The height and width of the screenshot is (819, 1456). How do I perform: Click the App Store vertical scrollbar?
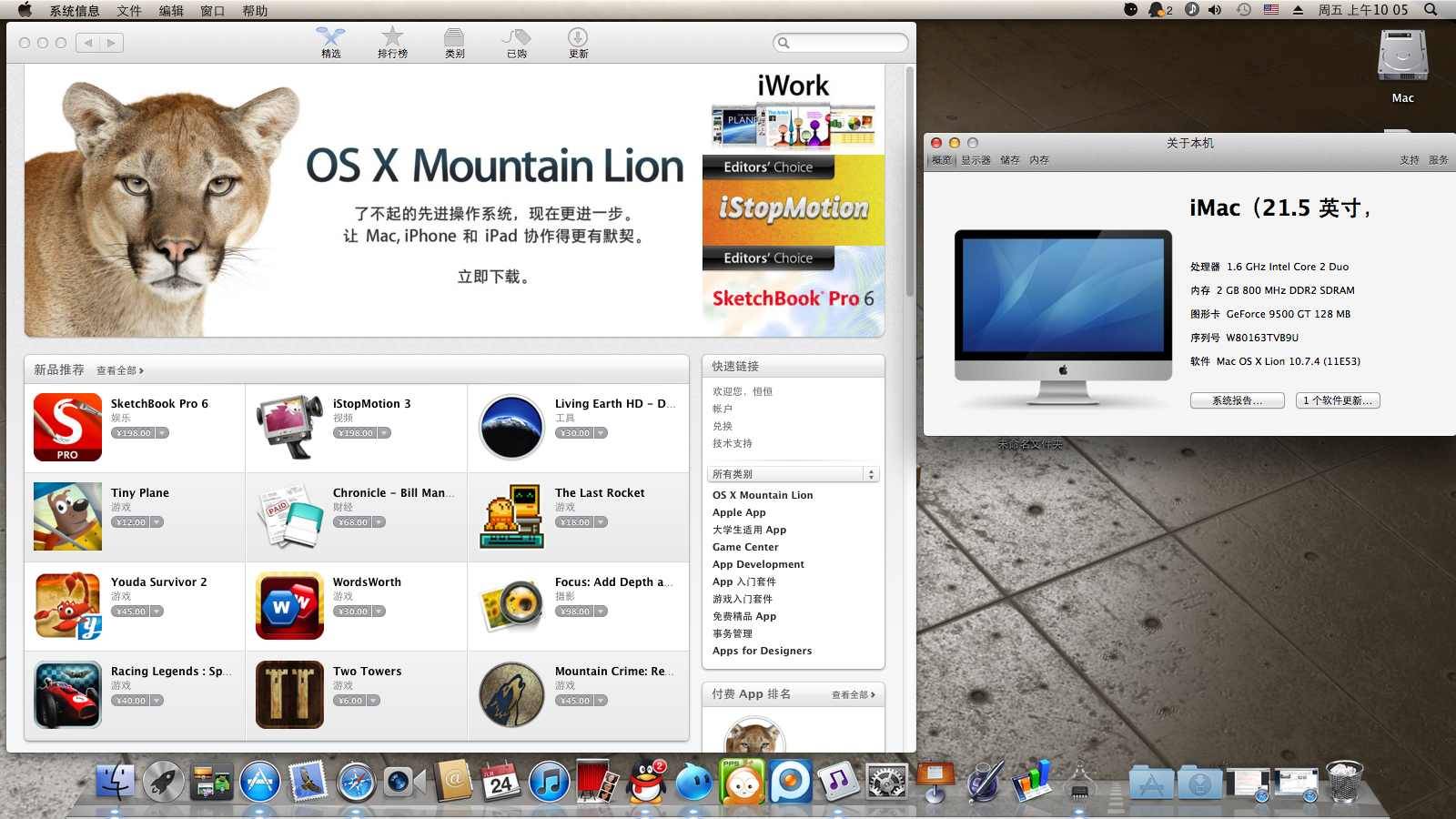pyautogui.click(x=909, y=182)
